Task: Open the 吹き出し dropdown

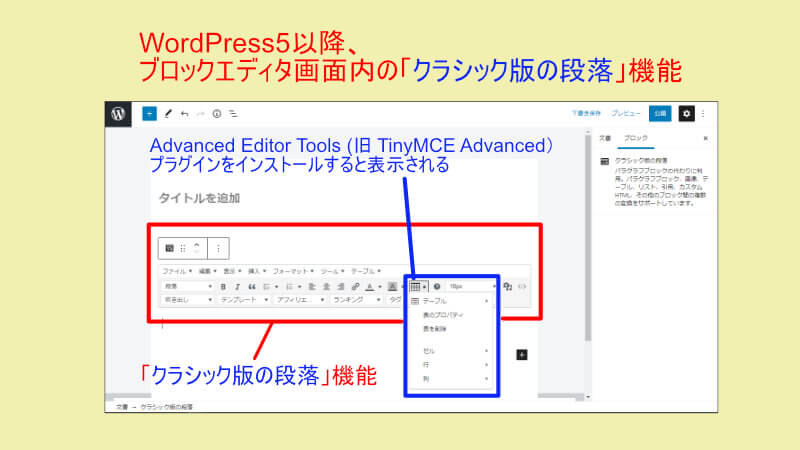Action: click(x=188, y=300)
